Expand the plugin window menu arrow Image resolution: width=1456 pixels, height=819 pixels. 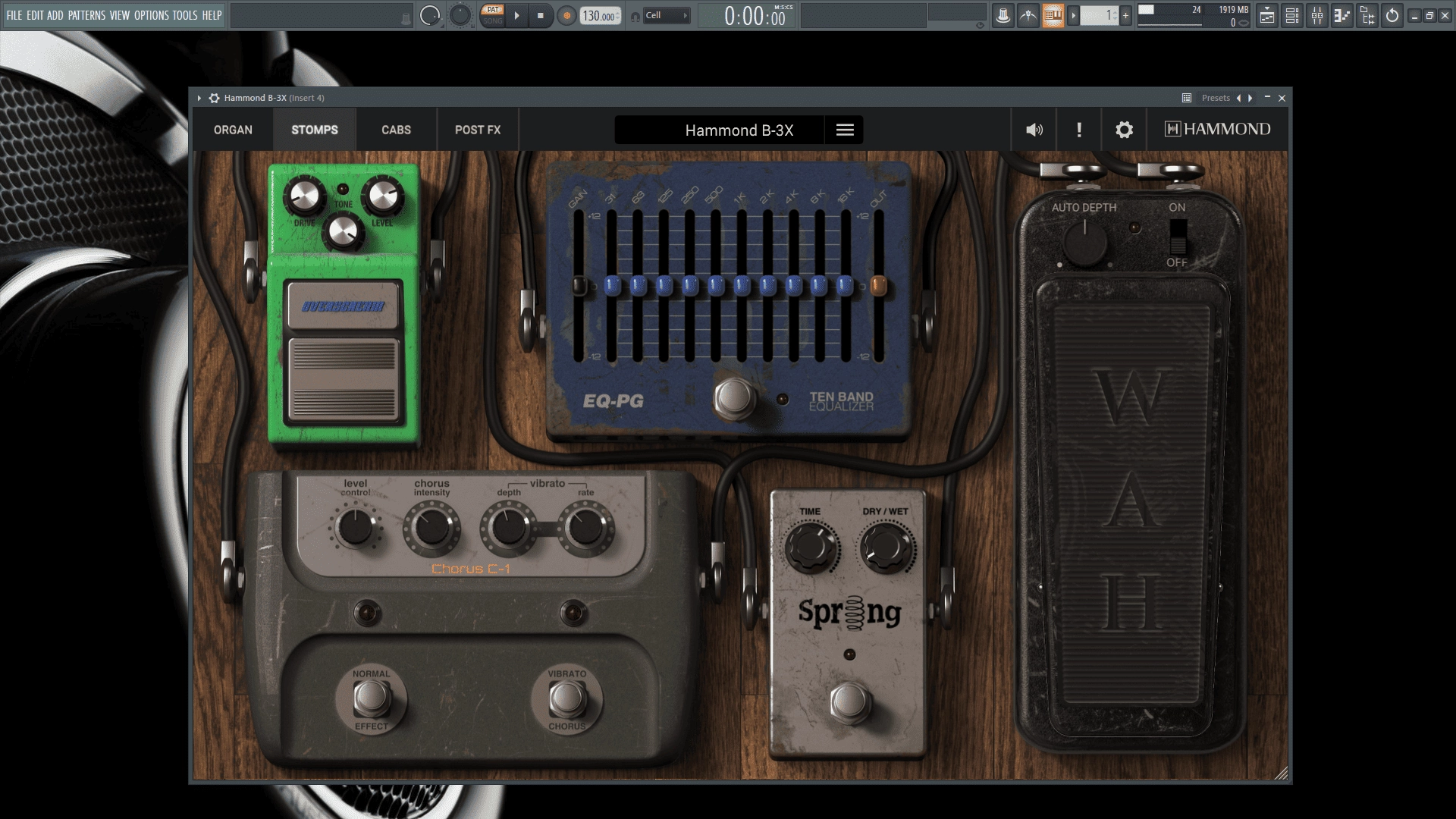click(199, 98)
